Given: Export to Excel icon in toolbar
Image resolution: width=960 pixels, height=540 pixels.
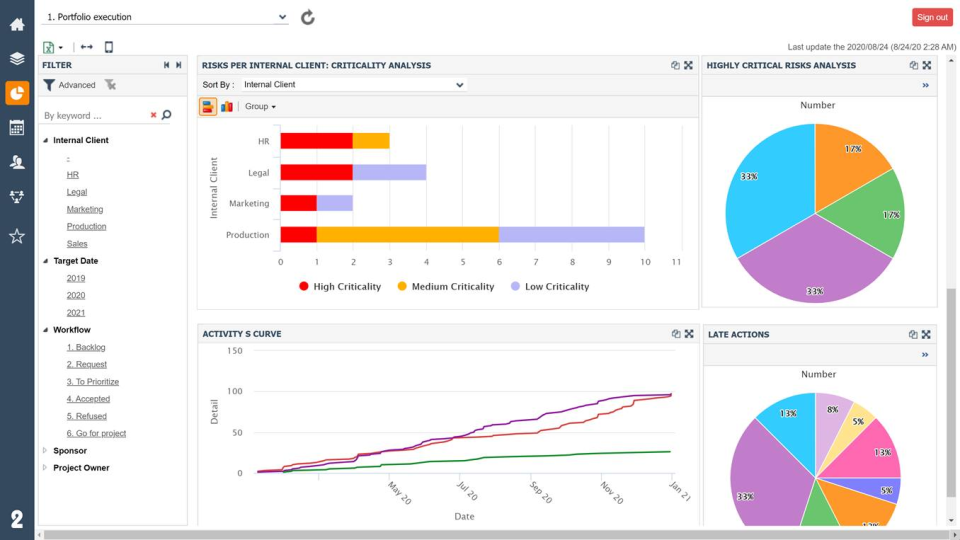Looking at the screenshot, I should tap(49, 47).
